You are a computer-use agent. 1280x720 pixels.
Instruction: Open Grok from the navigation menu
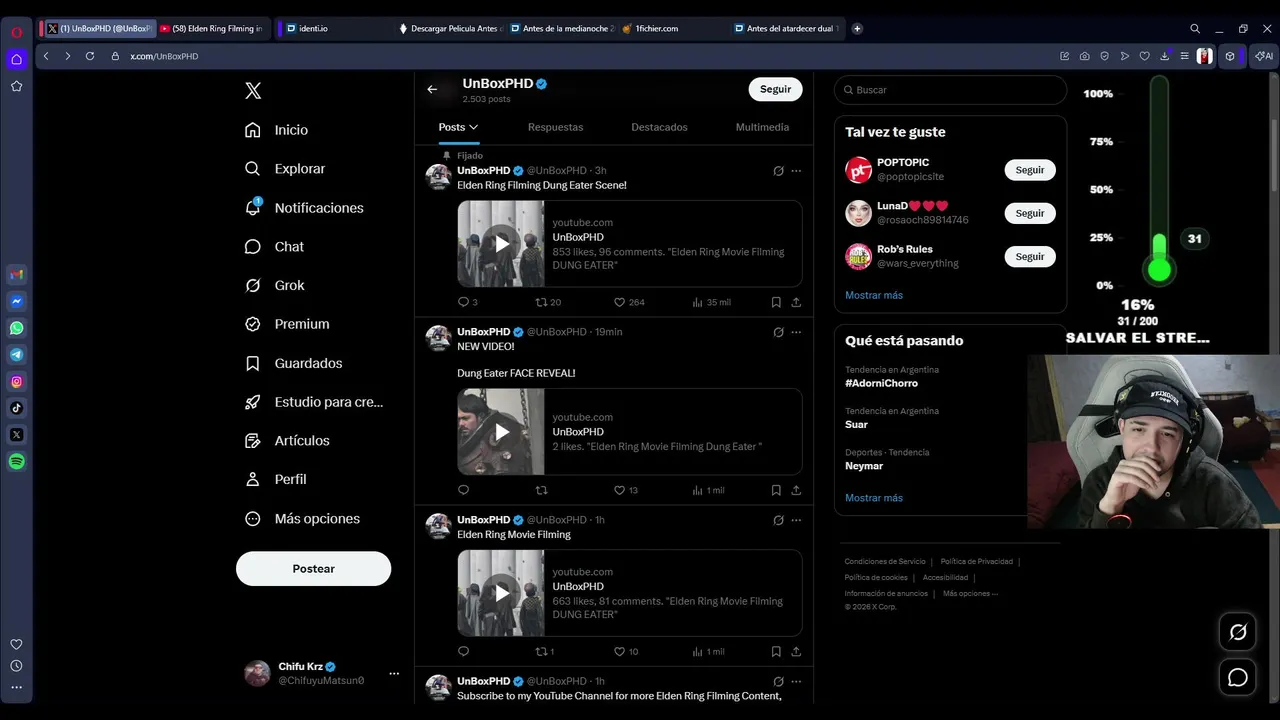click(x=275, y=285)
